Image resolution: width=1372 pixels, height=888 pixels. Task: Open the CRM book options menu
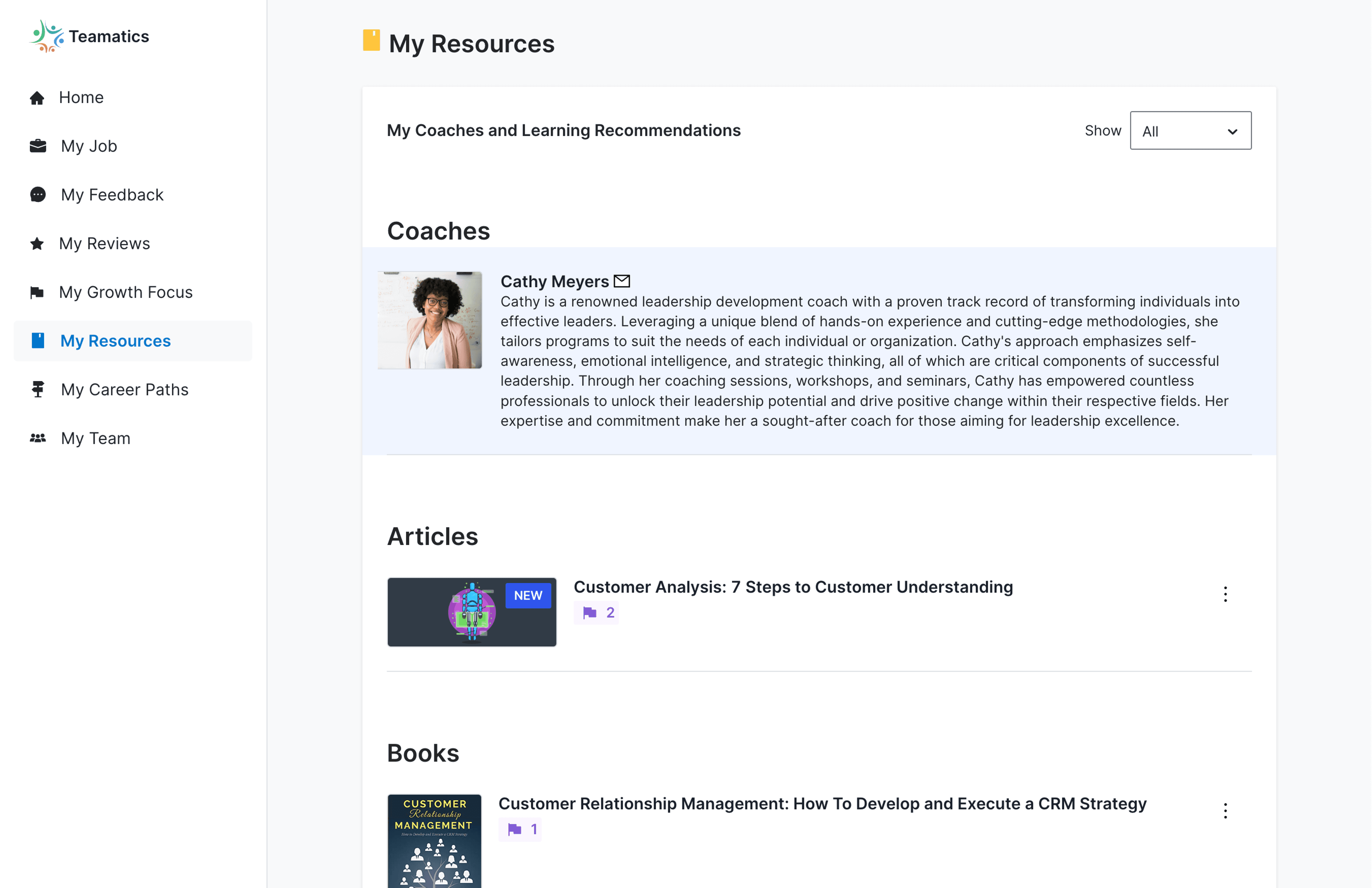(x=1225, y=811)
